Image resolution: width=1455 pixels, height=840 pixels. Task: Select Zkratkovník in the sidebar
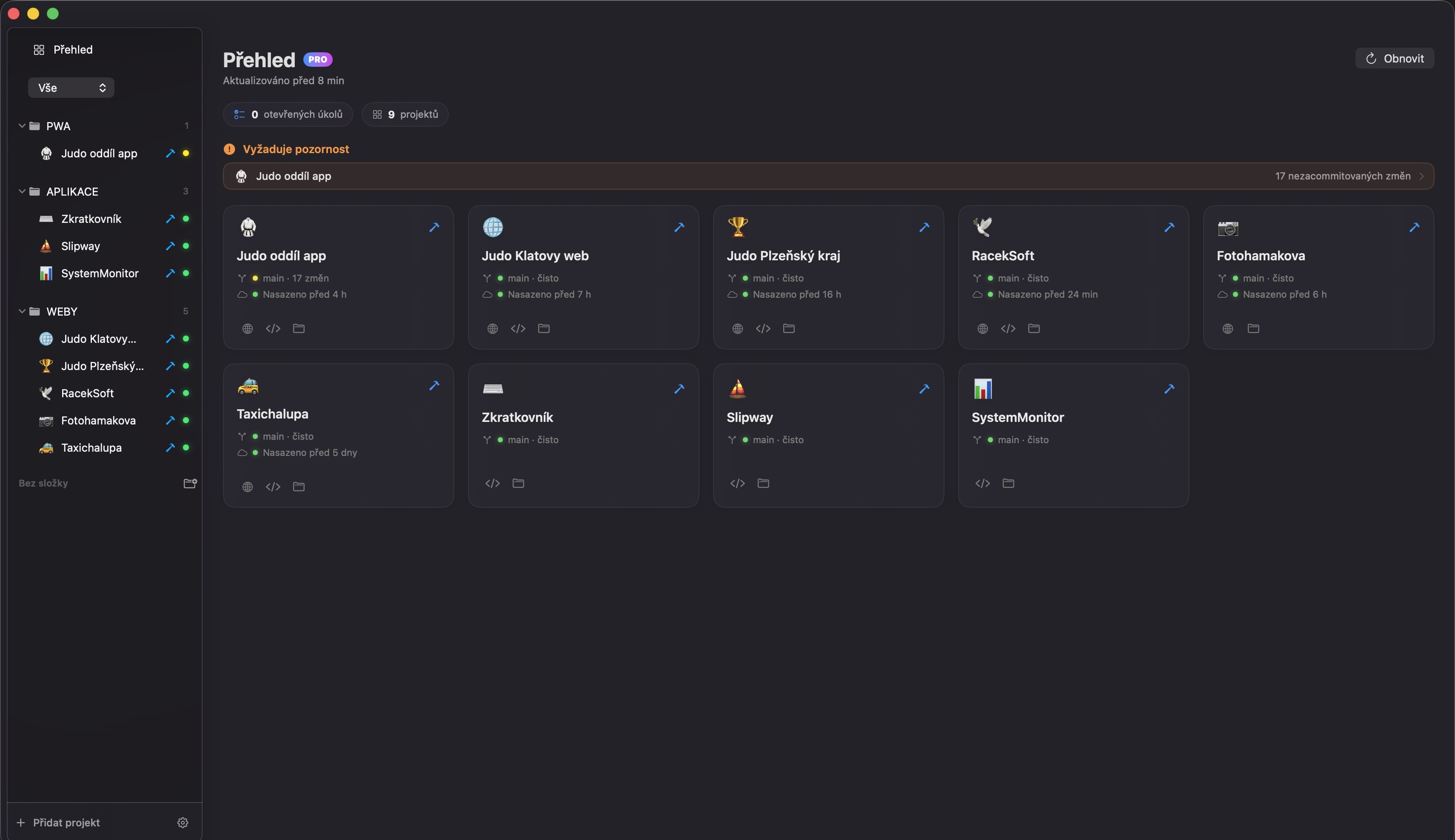click(91, 219)
